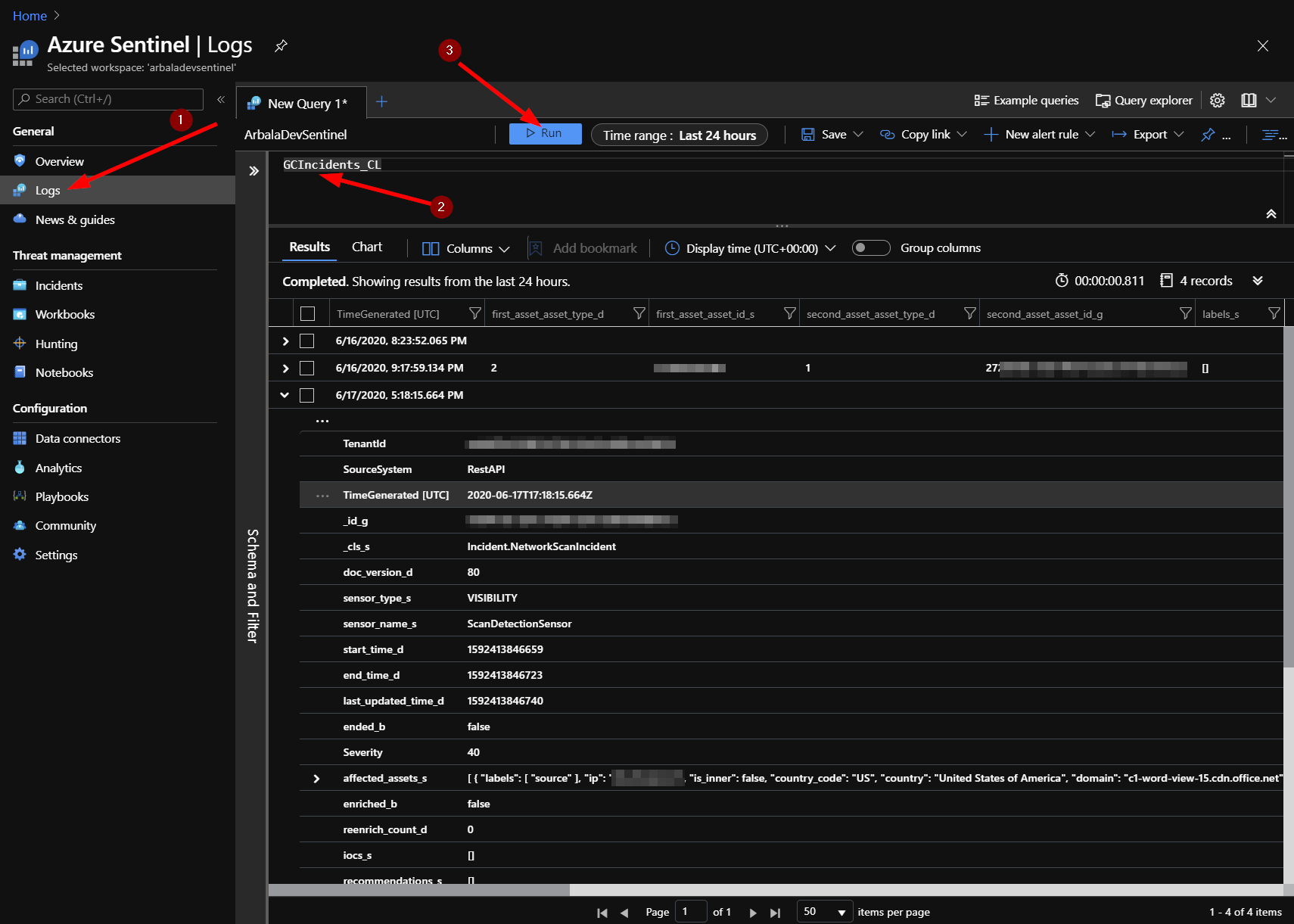This screenshot has width=1294, height=924.
Task: Run the query
Action: point(545,133)
